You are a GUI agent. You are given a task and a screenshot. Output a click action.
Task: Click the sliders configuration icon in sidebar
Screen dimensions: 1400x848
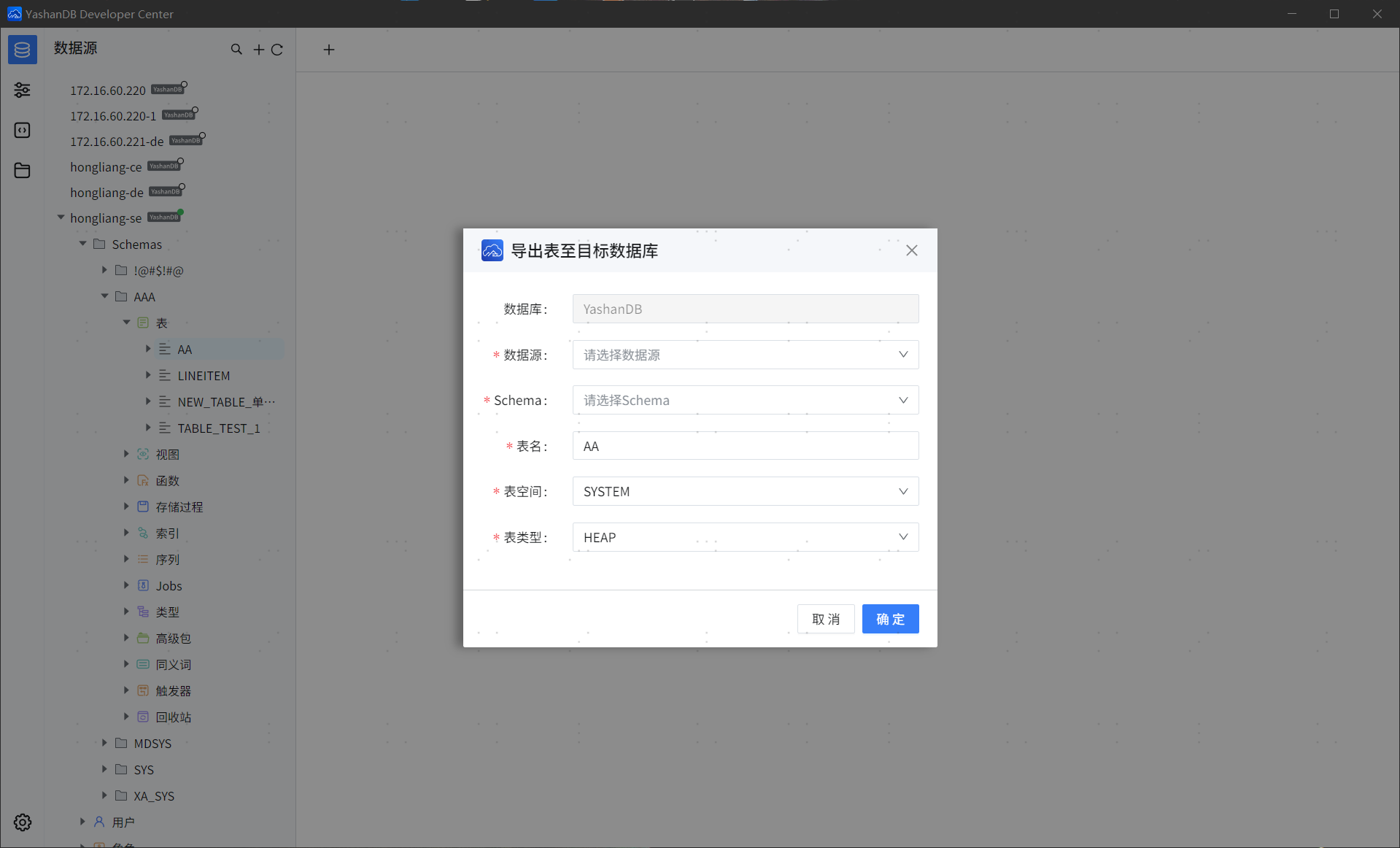point(22,90)
